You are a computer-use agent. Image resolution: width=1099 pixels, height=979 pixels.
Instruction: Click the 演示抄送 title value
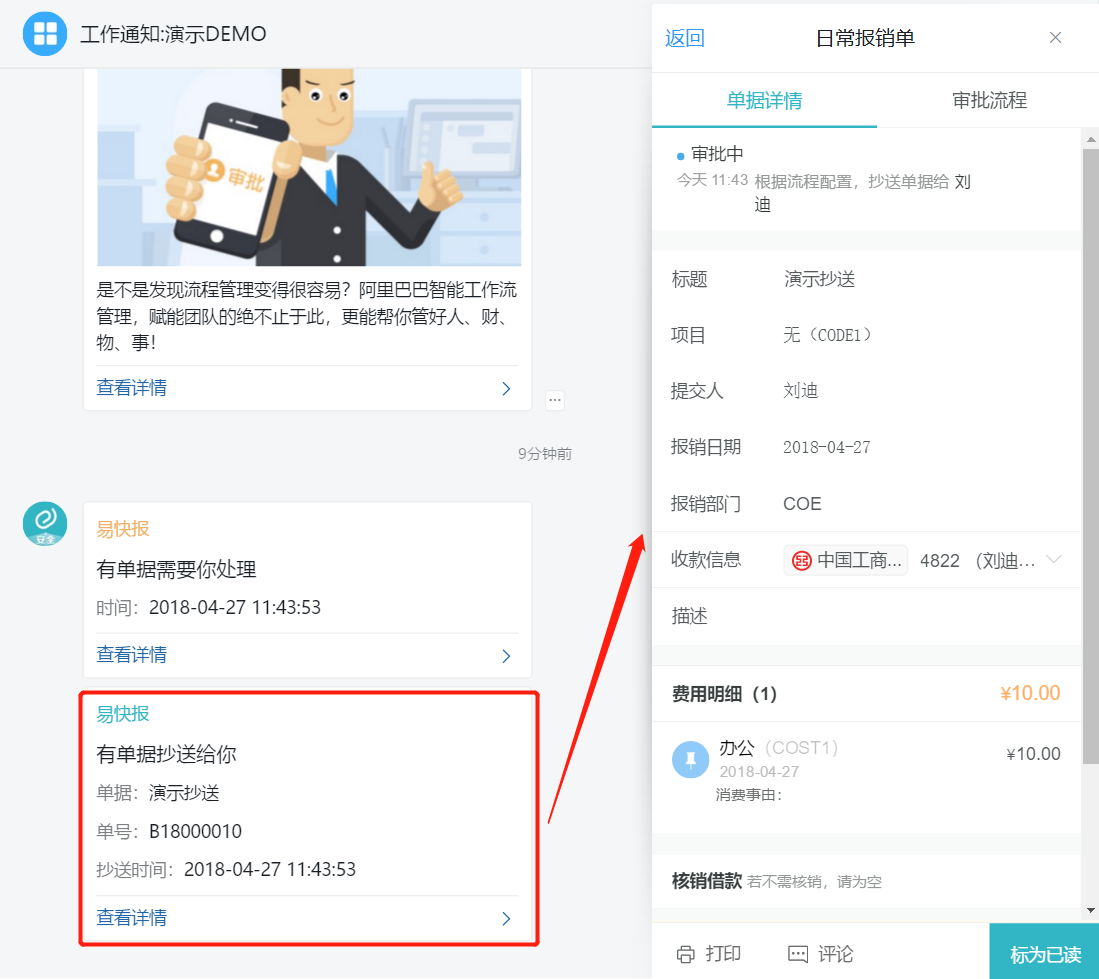(x=819, y=280)
